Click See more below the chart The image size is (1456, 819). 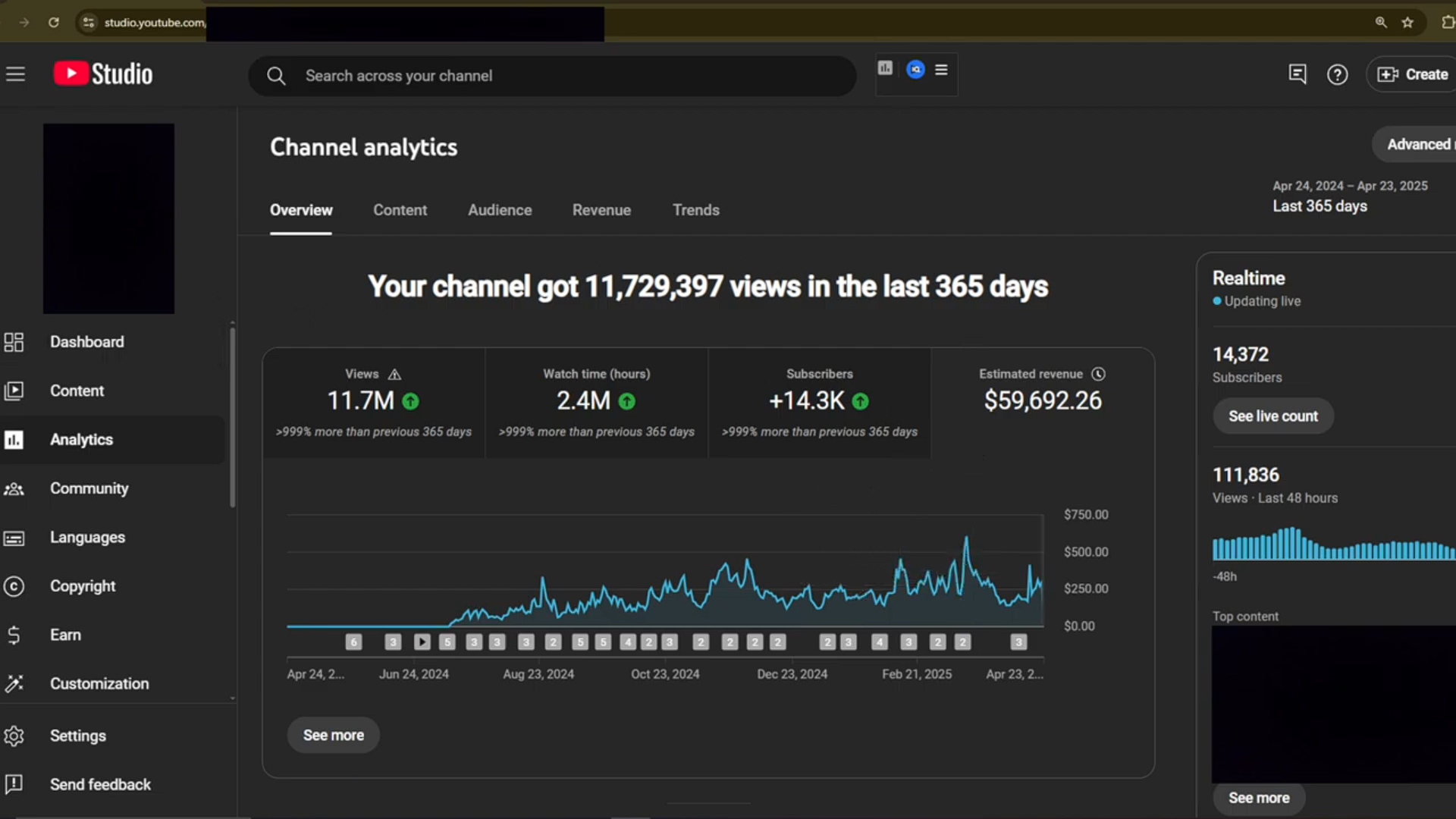(x=333, y=736)
